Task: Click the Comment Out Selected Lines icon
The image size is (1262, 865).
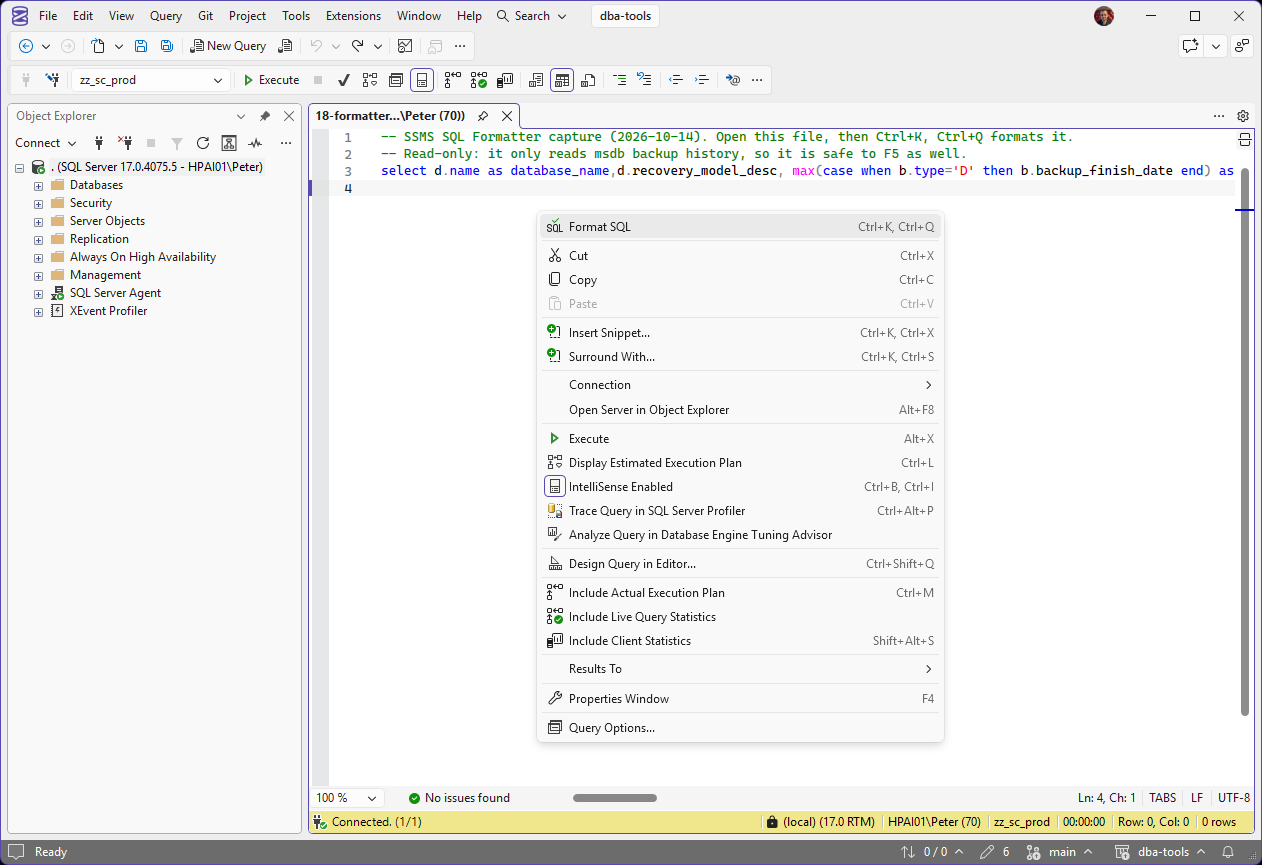Action: (x=620, y=80)
